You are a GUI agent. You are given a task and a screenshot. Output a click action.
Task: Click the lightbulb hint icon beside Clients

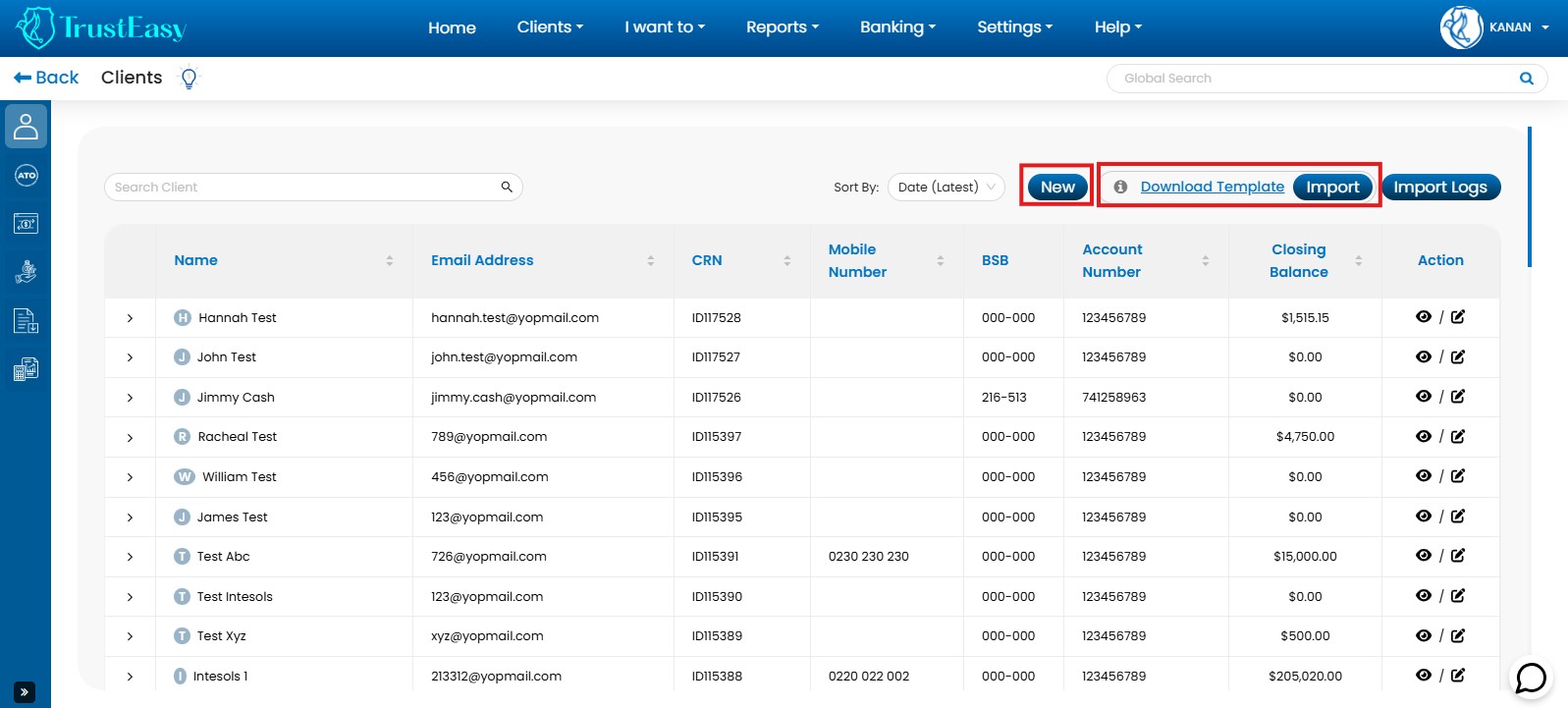(x=189, y=79)
